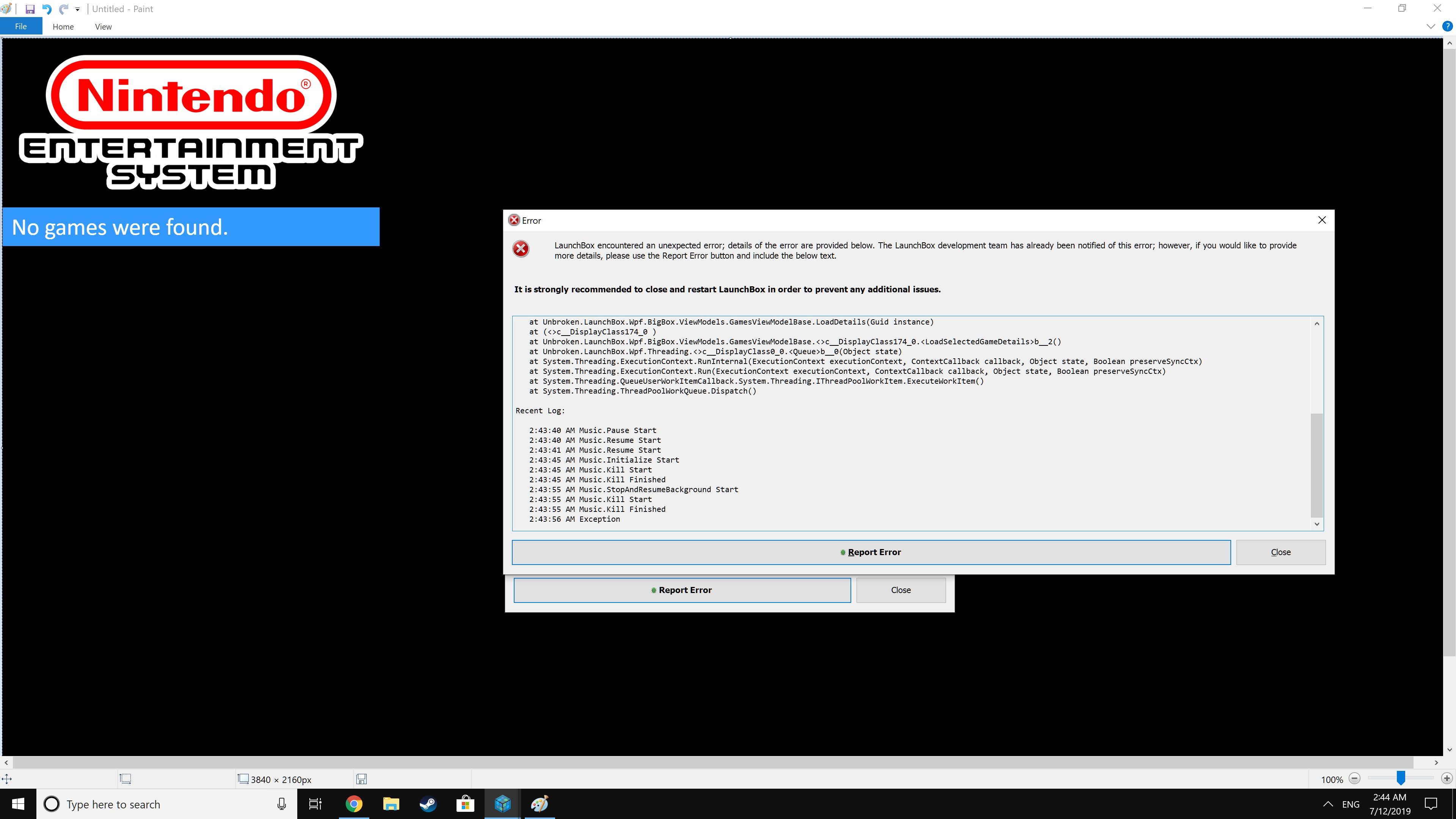This screenshot has width=1456, height=819.
Task: Click the taskbar microphone icon
Action: pyautogui.click(x=281, y=804)
